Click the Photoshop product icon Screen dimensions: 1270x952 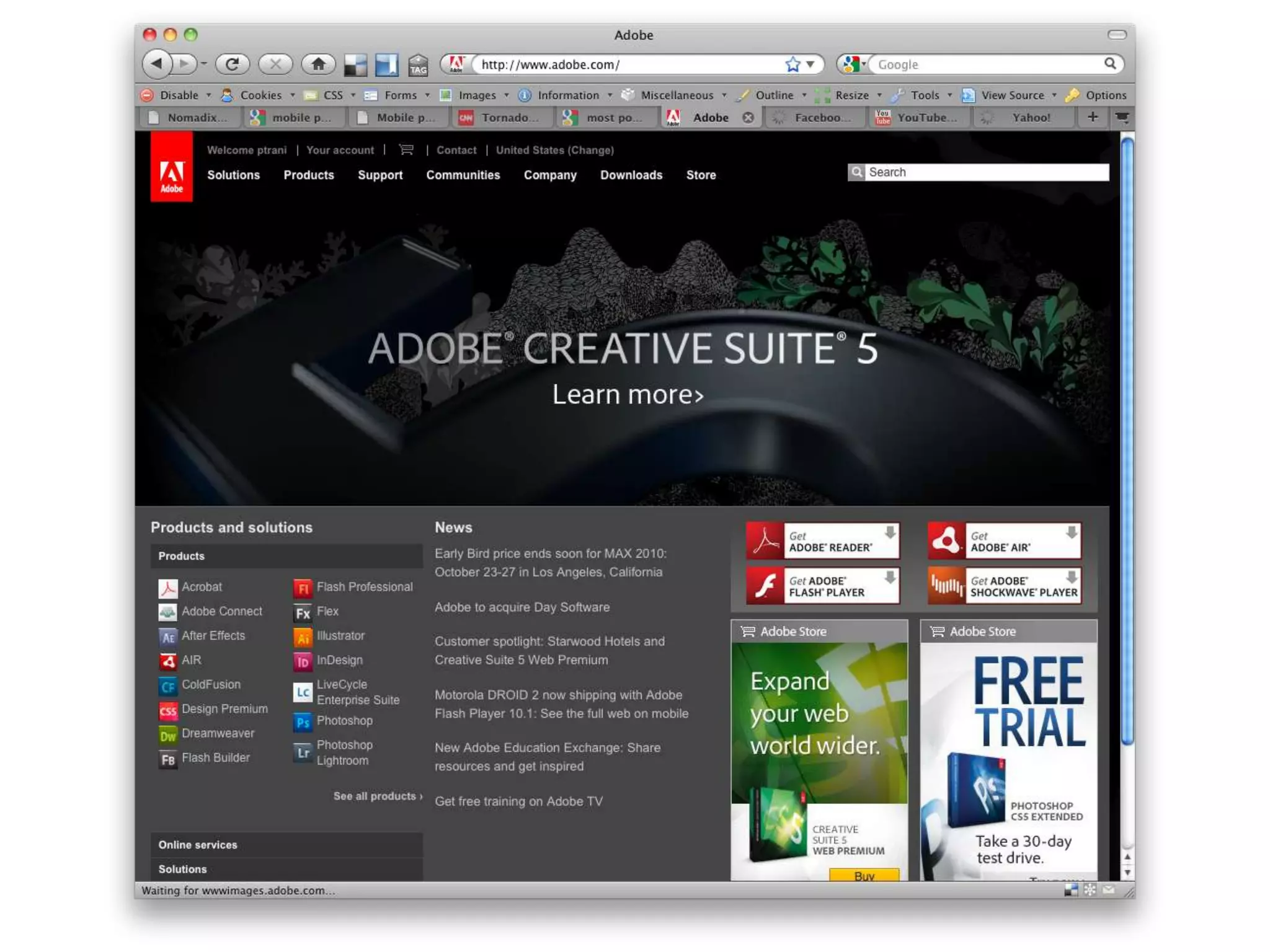click(303, 722)
